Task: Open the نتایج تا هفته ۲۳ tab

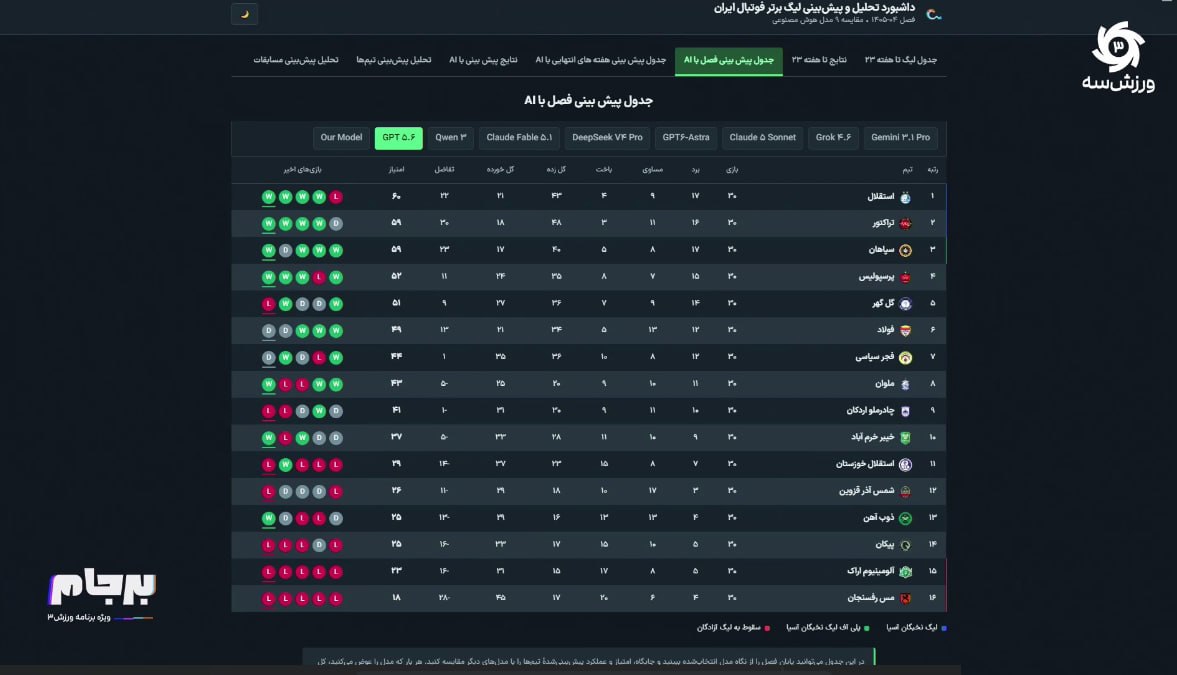Action: [819, 60]
